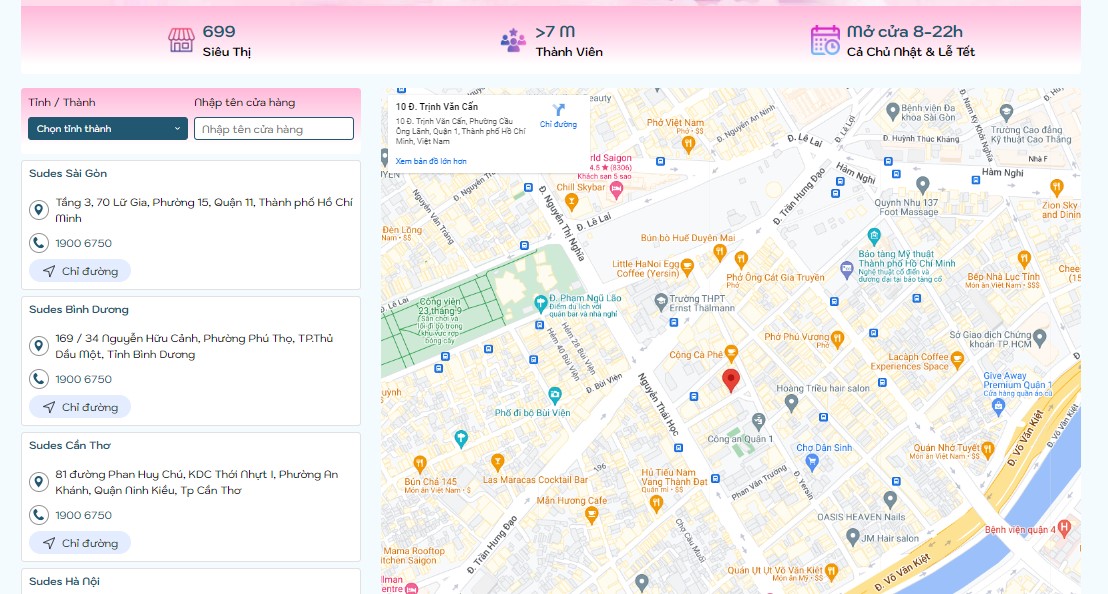This screenshot has width=1108, height=594.
Task: Select Chill Skybar marker on map
Action: coord(571,203)
